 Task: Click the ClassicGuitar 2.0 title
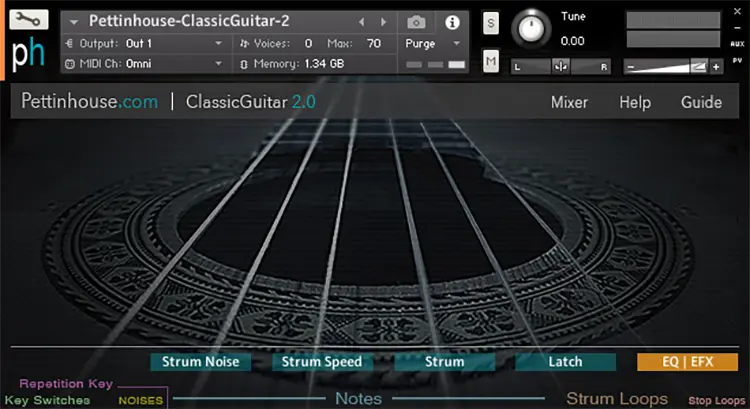coord(251,101)
